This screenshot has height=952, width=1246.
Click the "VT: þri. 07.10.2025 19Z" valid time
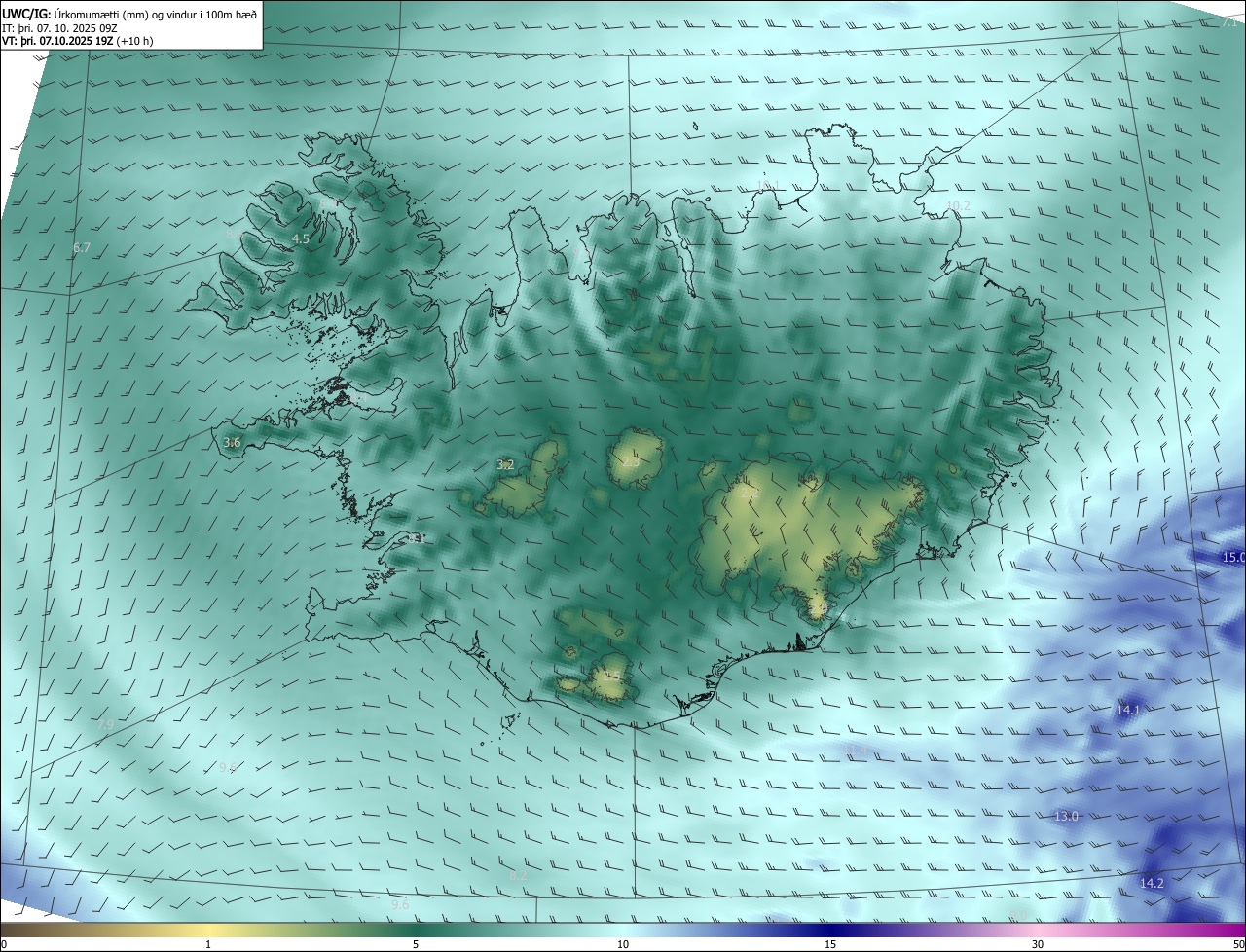[57, 41]
